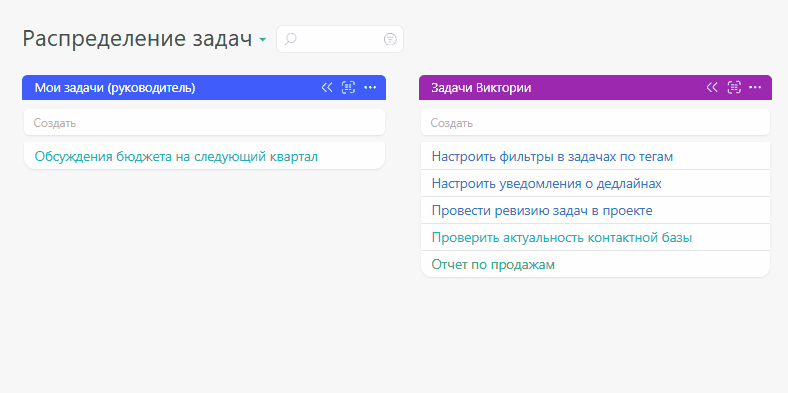This screenshot has width=788, height=393.
Task: Open task Настроить фильтры в задачах по тегам
Action: click(x=552, y=156)
